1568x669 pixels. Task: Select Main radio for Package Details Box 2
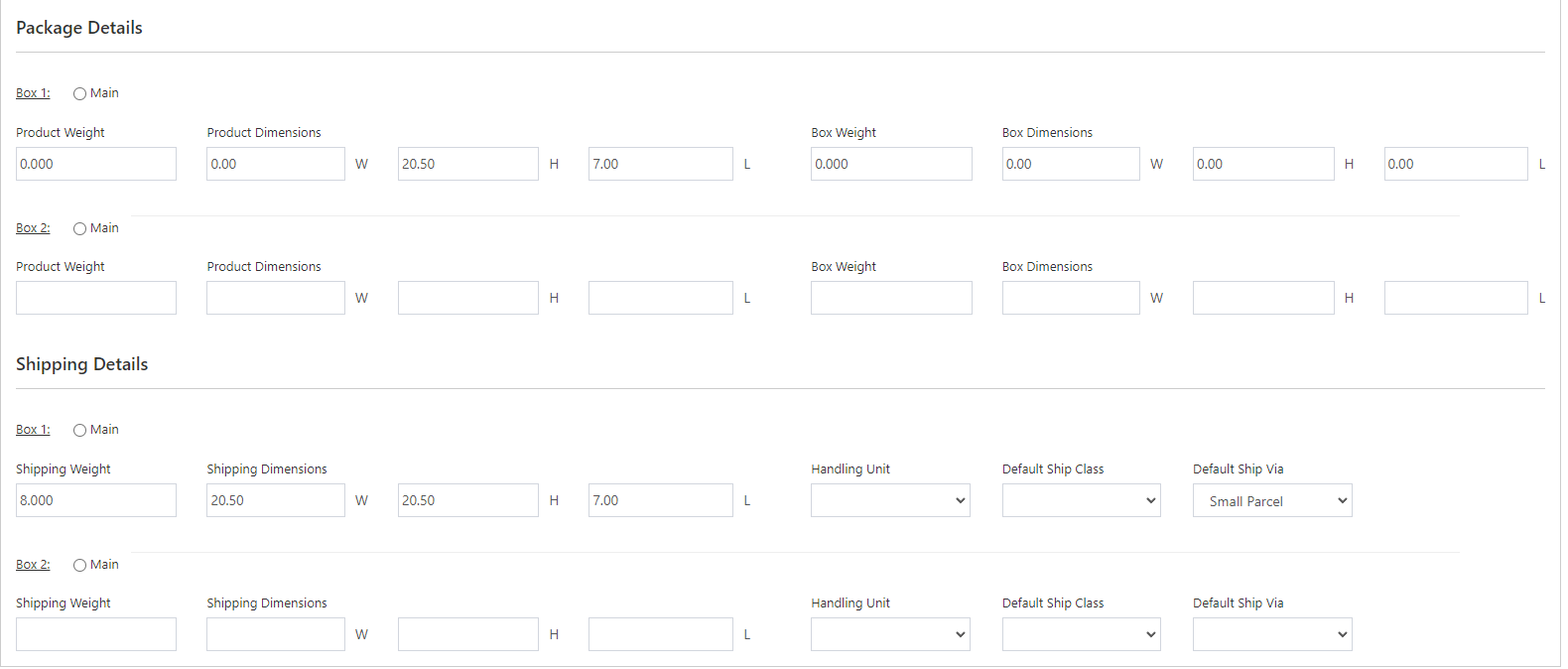[79, 229]
